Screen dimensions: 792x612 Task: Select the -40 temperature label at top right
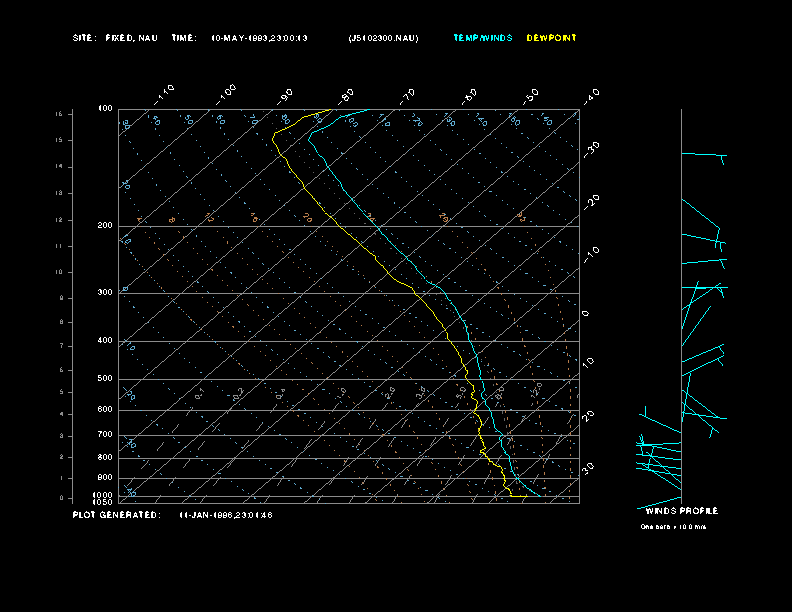590,95
